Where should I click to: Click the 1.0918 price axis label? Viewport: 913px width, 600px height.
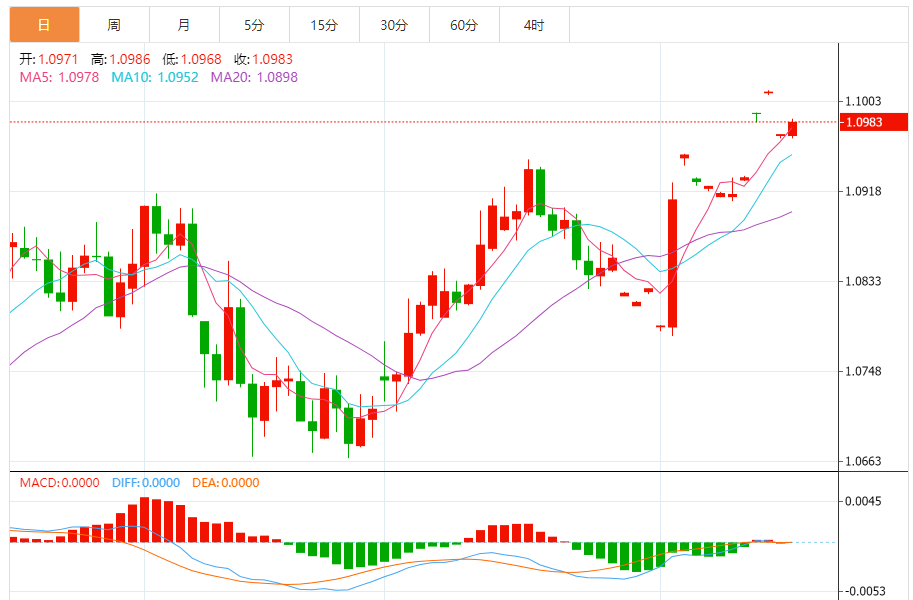(x=864, y=191)
